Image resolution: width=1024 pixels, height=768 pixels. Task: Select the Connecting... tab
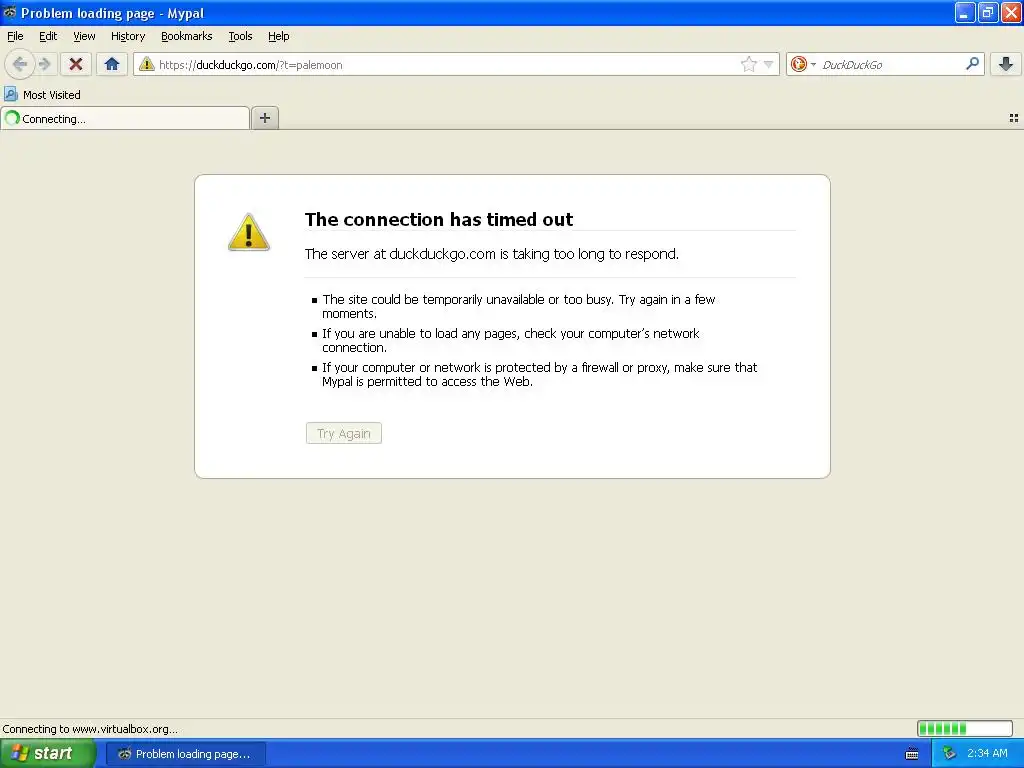(x=125, y=118)
